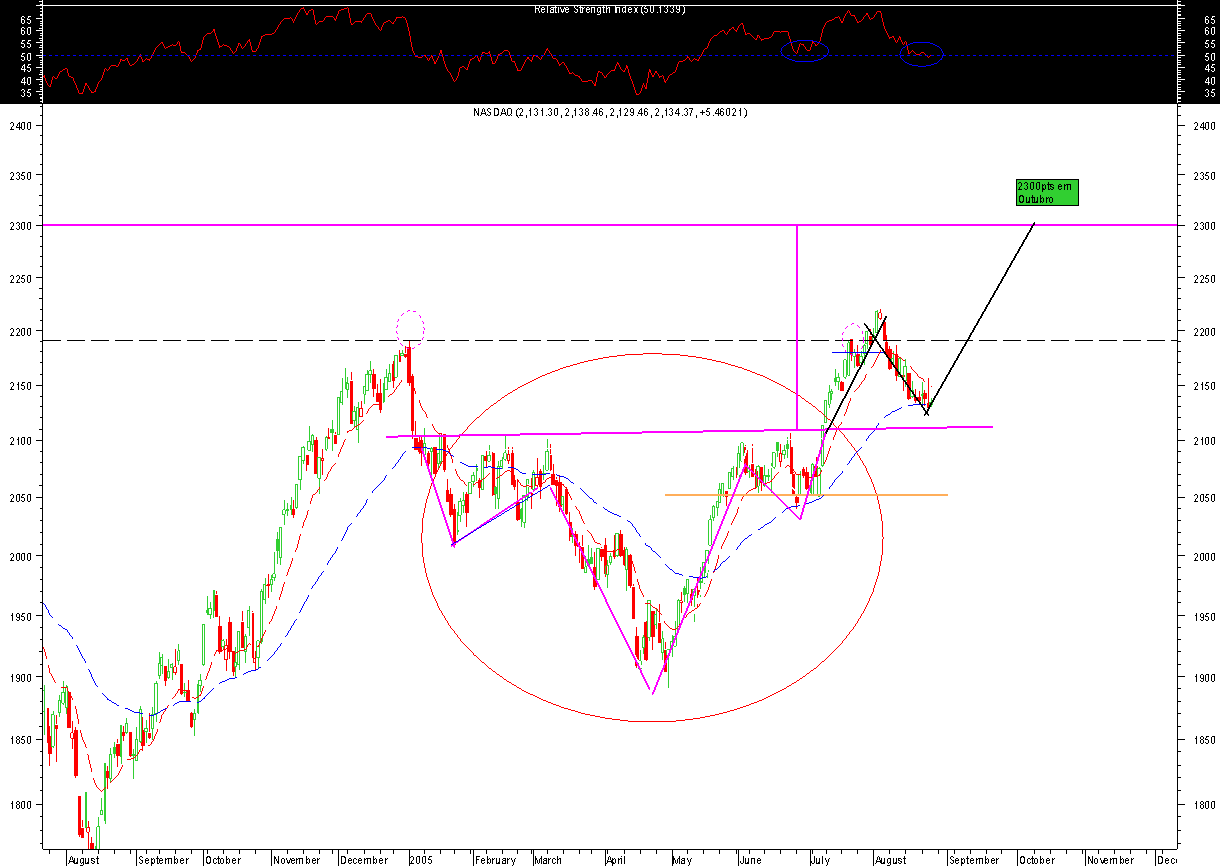Click the 'July' month label
This screenshot has width=1220, height=866.
[x=819, y=859]
